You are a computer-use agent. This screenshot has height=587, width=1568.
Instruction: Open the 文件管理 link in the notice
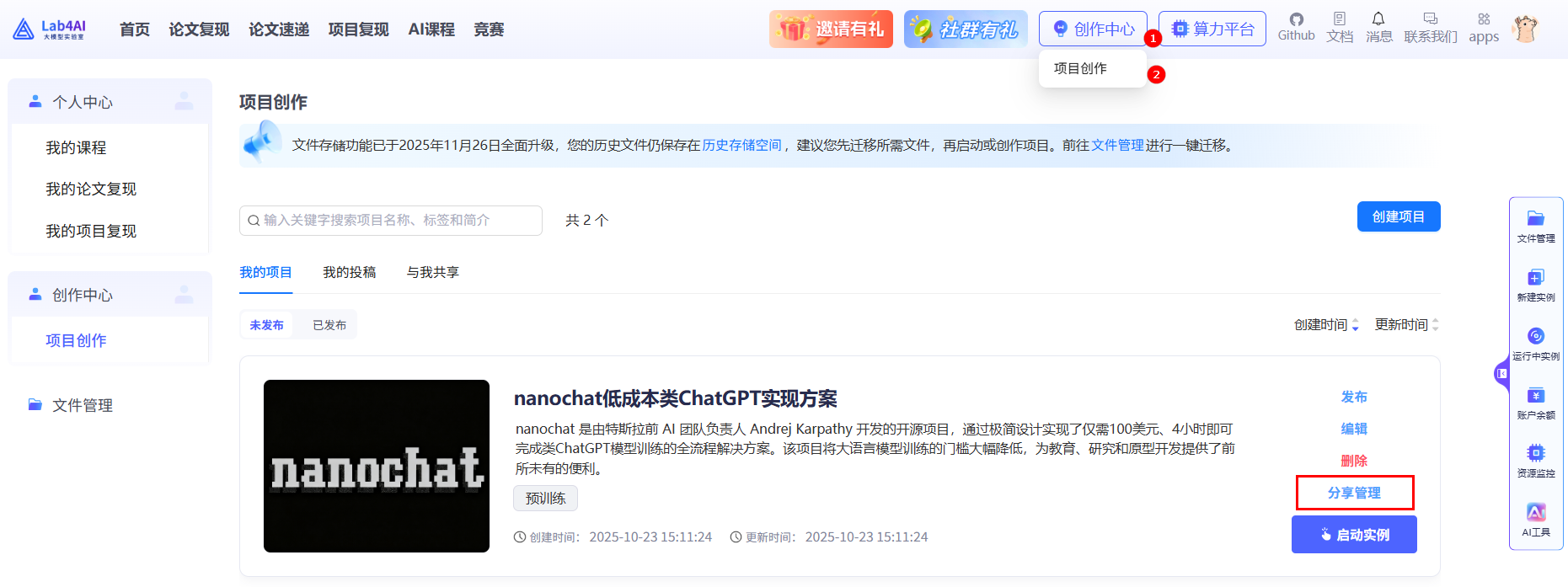(x=1117, y=146)
